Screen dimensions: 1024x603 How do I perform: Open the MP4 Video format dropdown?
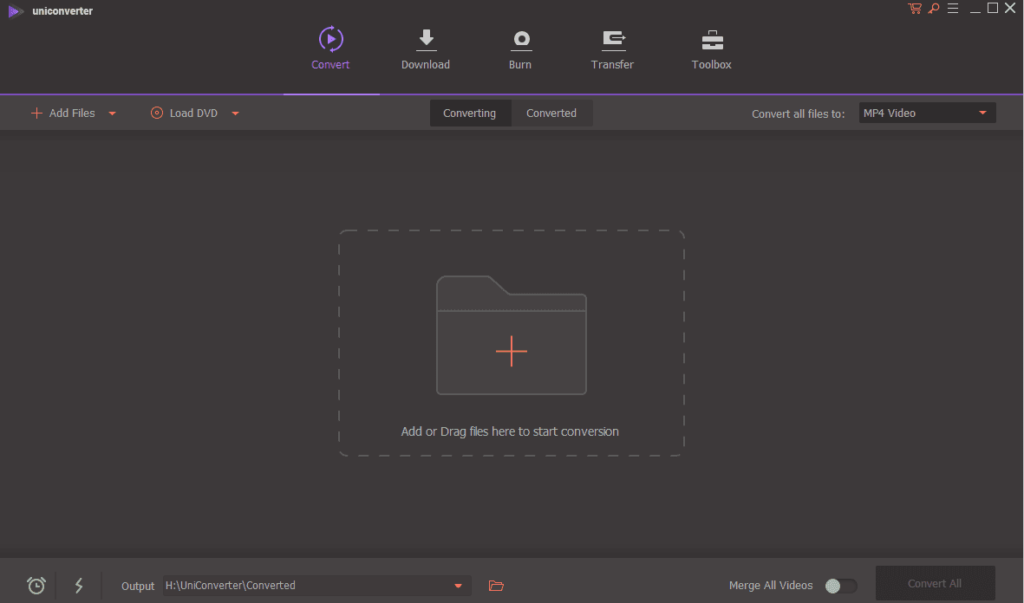point(927,113)
